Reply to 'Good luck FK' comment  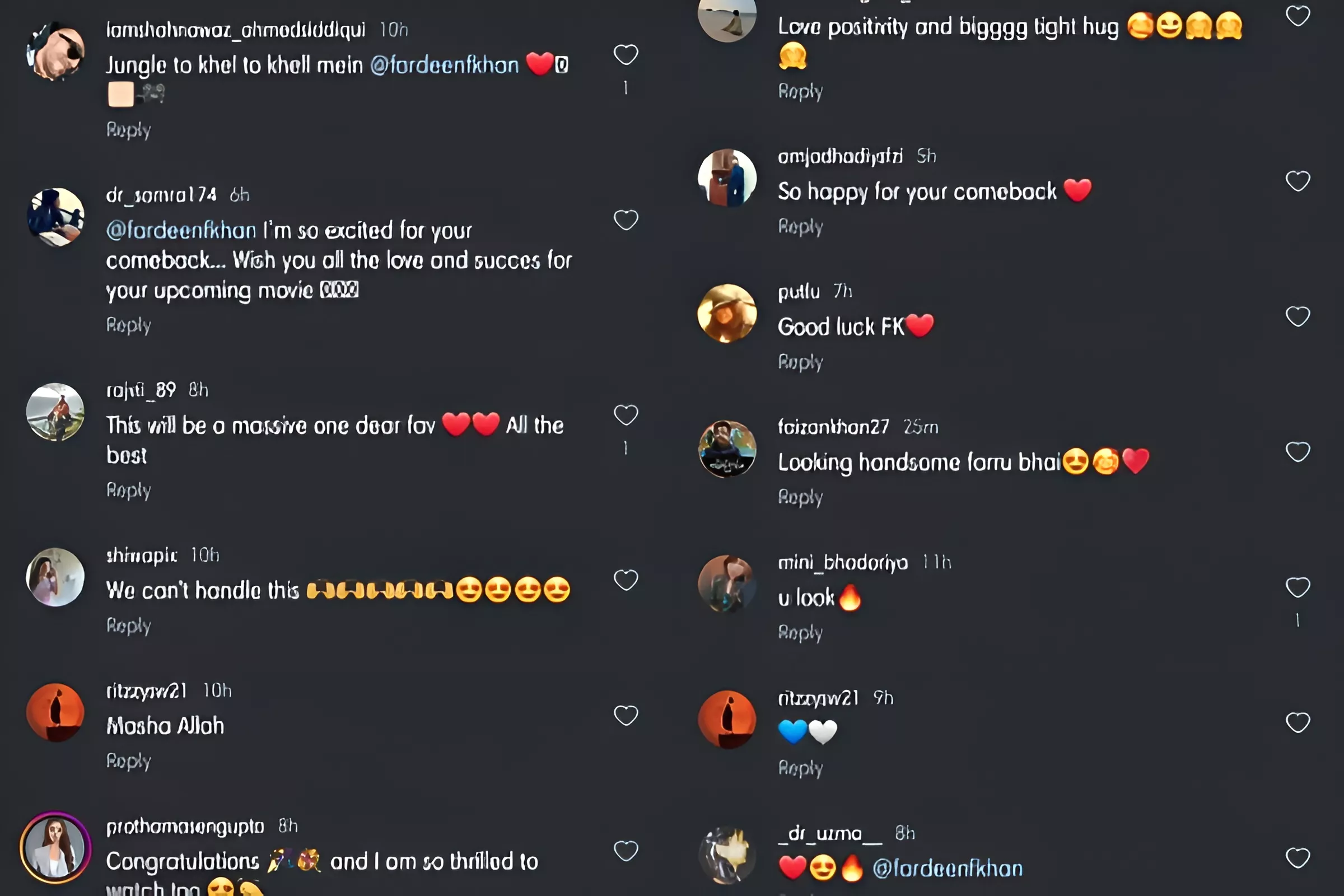800,362
